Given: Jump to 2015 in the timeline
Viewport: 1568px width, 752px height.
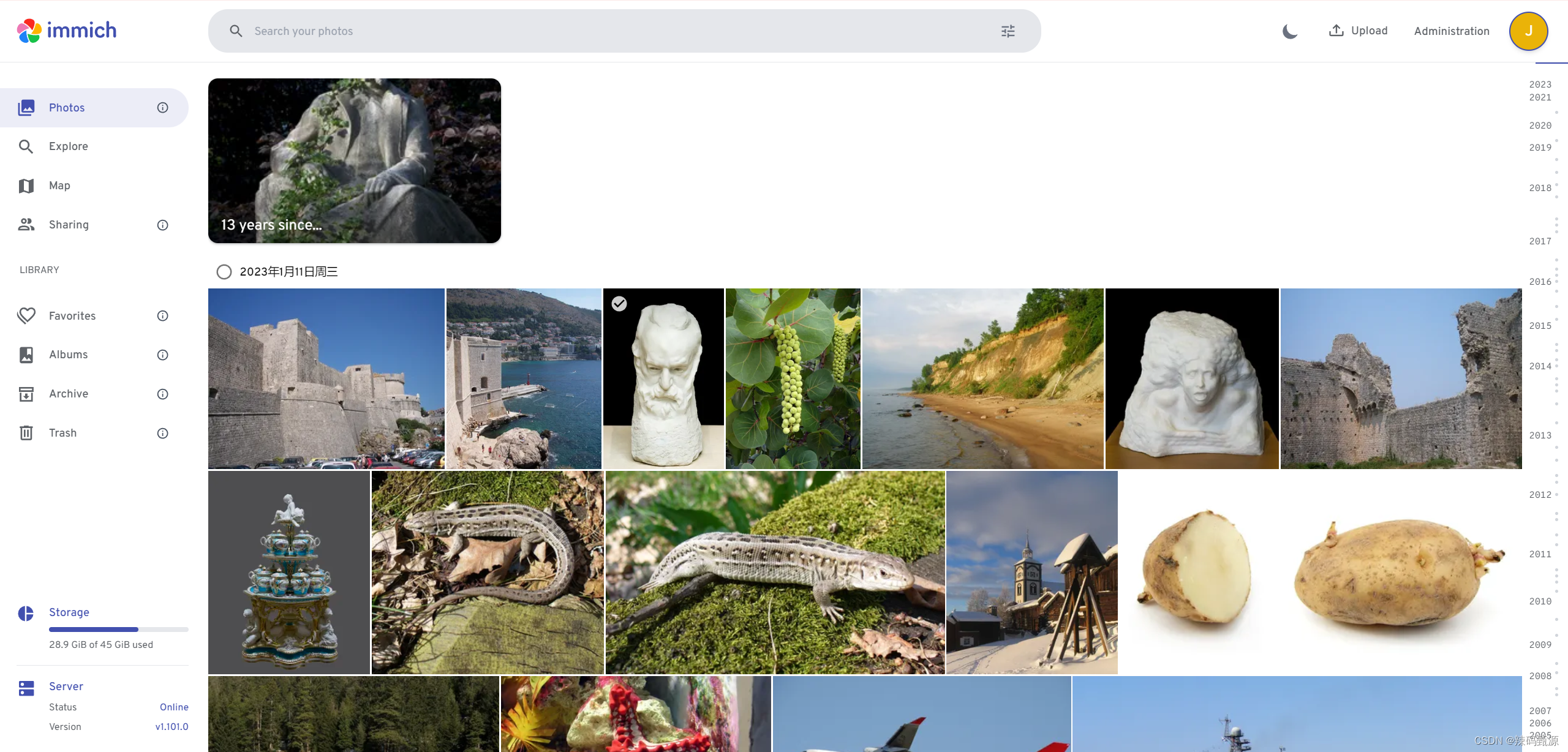Looking at the screenshot, I should click(1540, 326).
